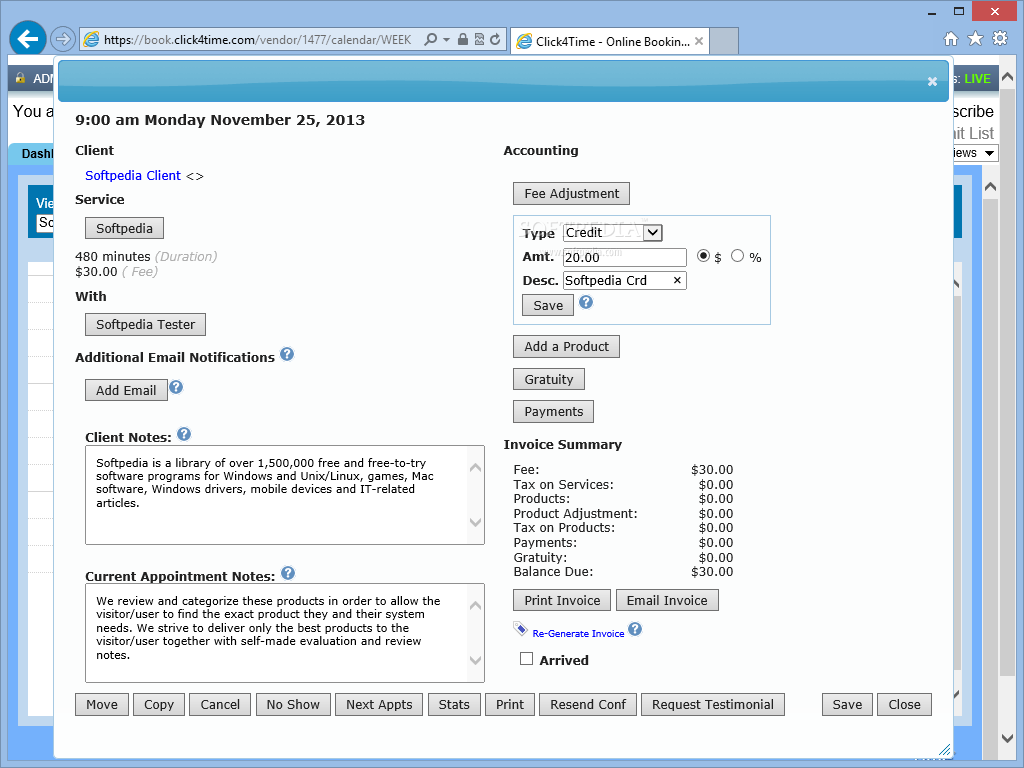Open address bar search dropdown arrow

447,39
